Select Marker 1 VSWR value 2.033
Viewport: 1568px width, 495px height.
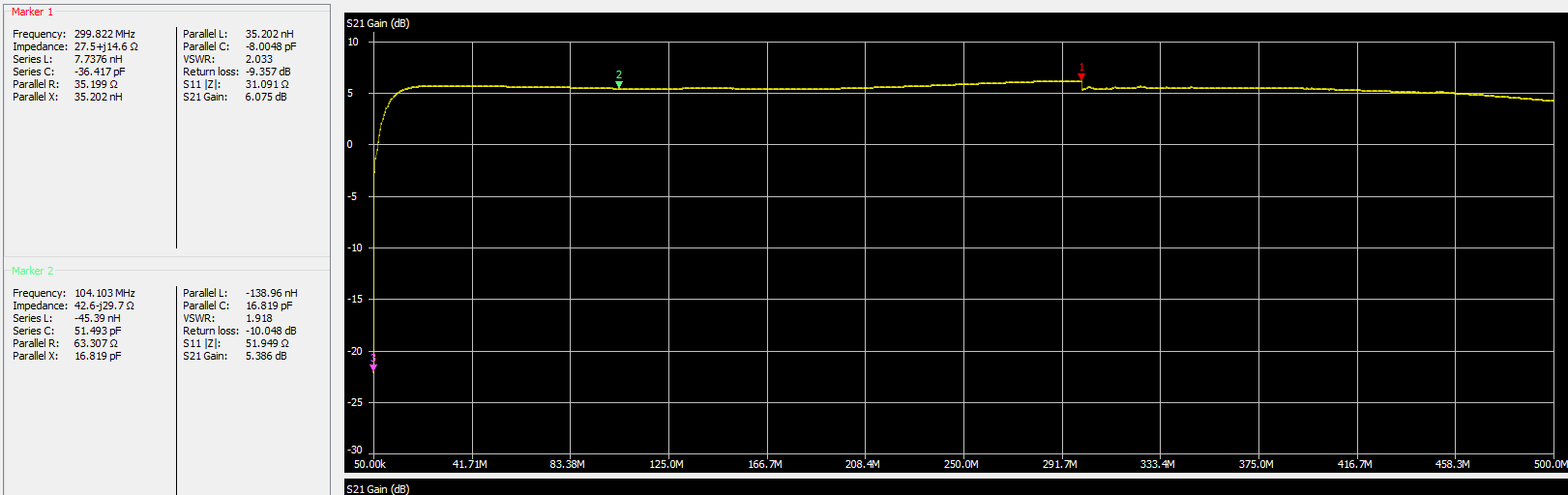point(259,59)
